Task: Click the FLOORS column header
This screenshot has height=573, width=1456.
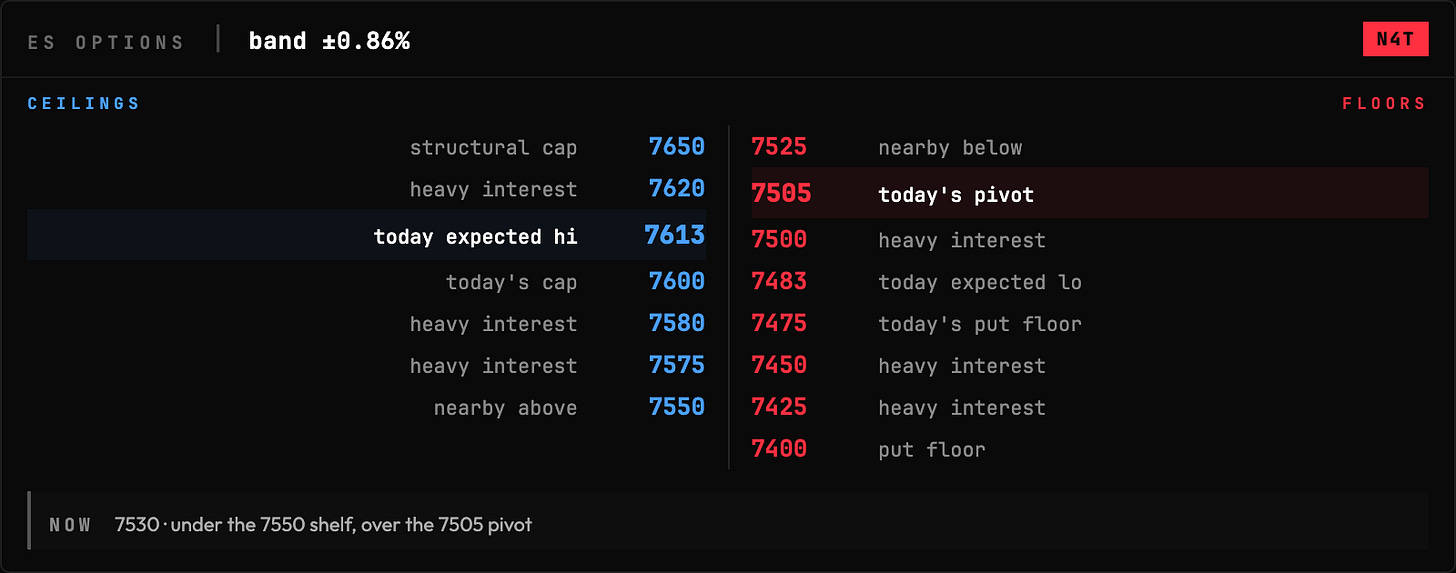Action: click(x=1384, y=104)
